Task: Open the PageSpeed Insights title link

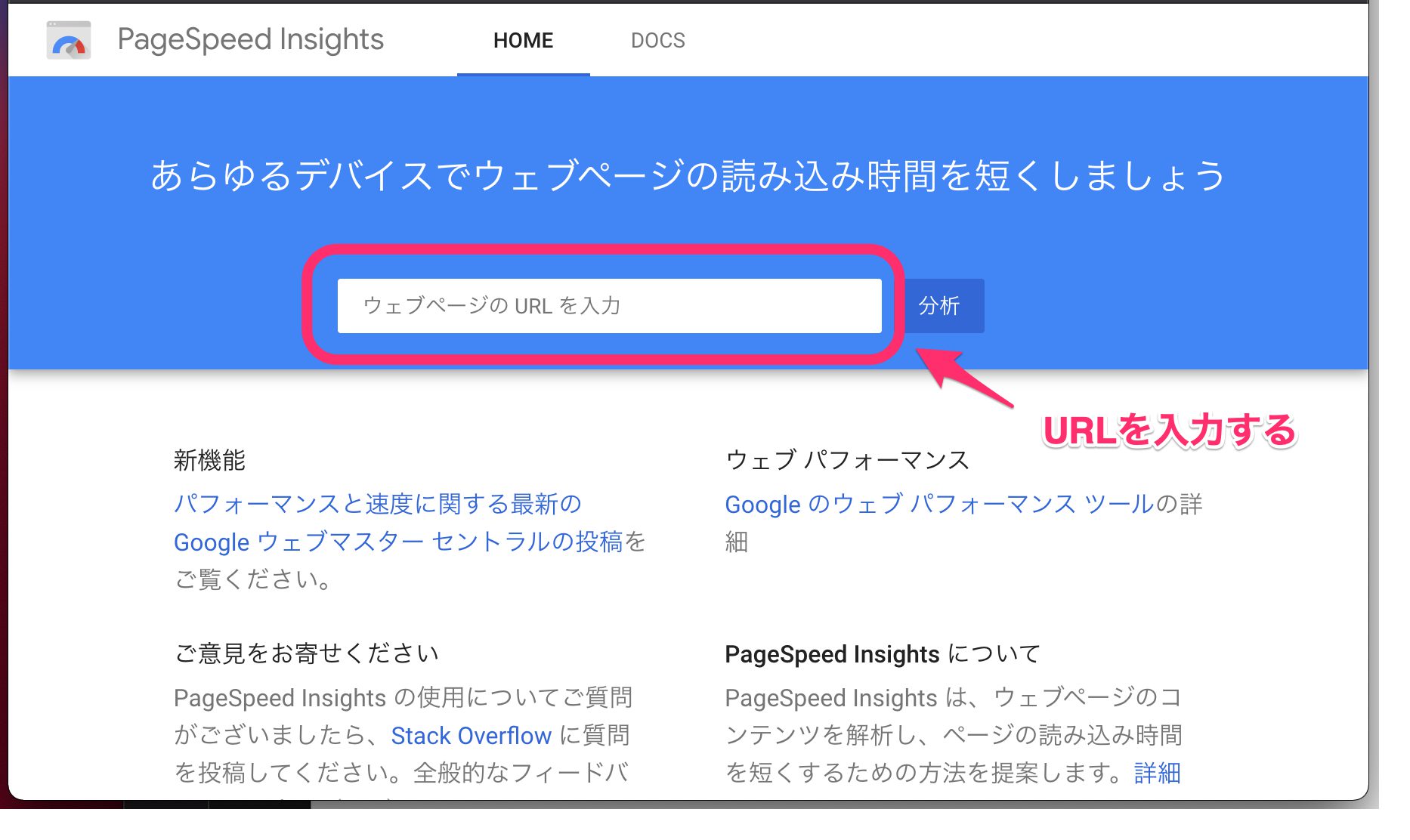Action: click(251, 39)
